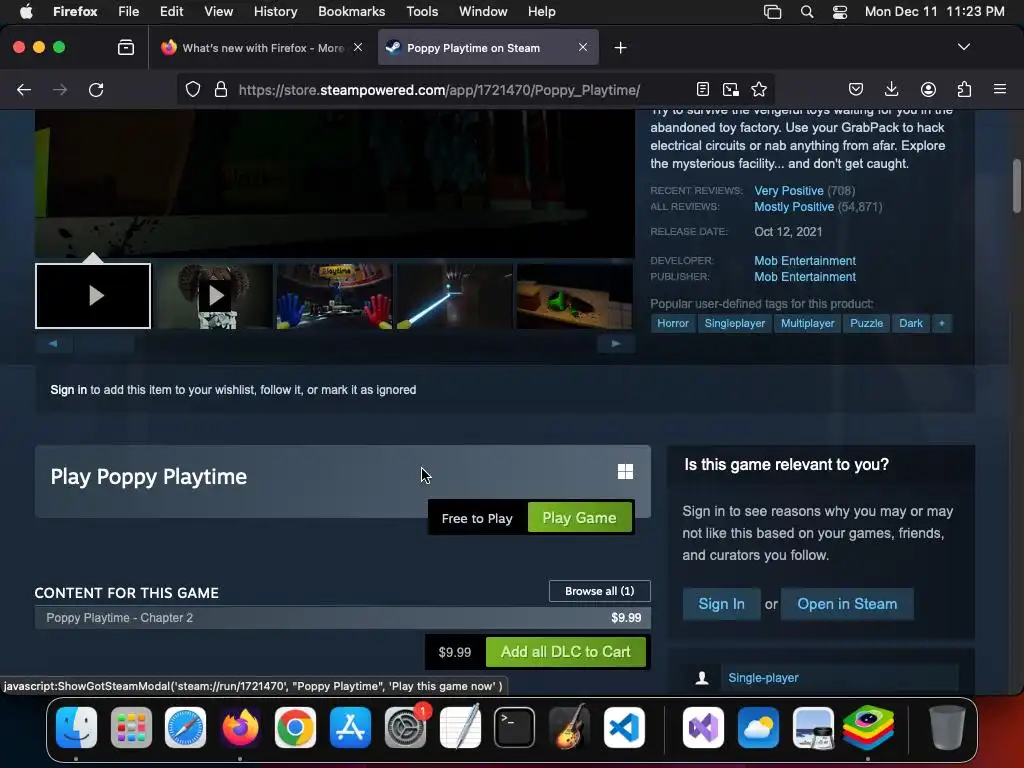Select the Singleplayer tag
The width and height of the screenshot is (1024, 768).
[735, 323]
